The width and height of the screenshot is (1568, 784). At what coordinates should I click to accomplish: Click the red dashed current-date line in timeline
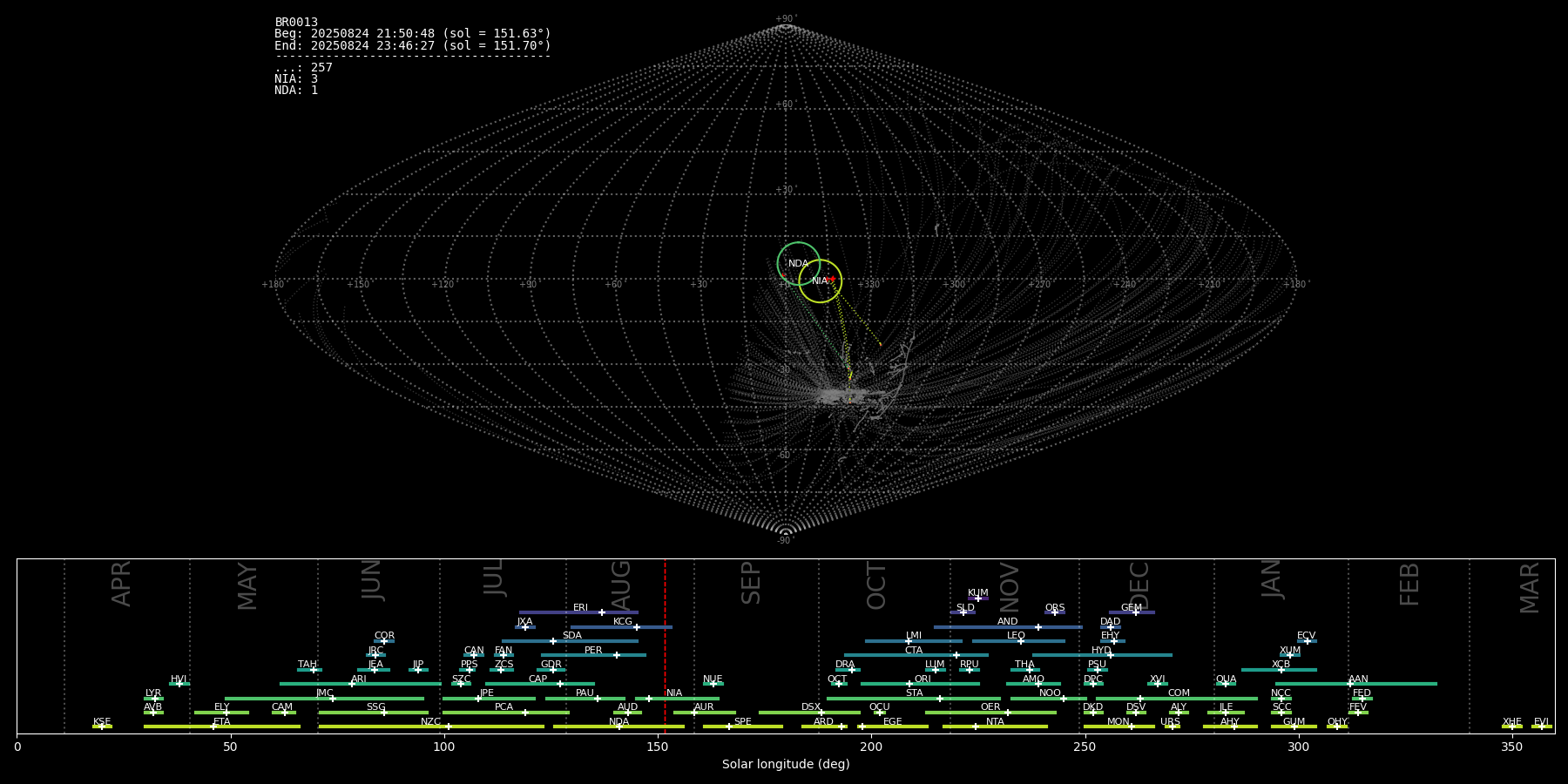[x=665, y=645]
